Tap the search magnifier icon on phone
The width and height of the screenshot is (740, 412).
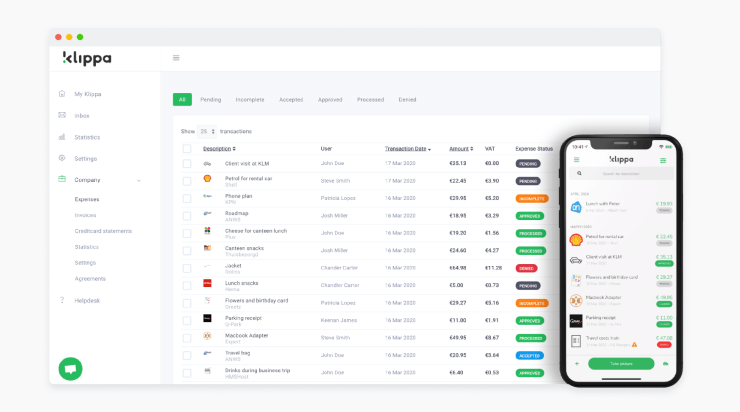579,174
